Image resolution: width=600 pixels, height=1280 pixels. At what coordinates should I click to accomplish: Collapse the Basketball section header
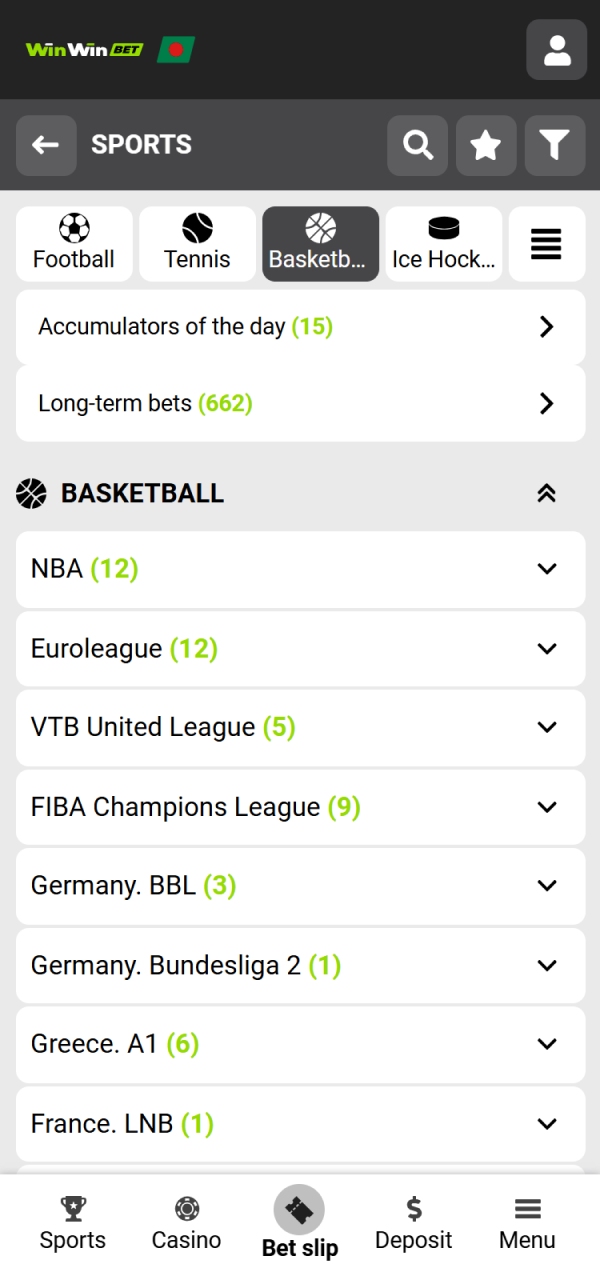tap(546, 493)
